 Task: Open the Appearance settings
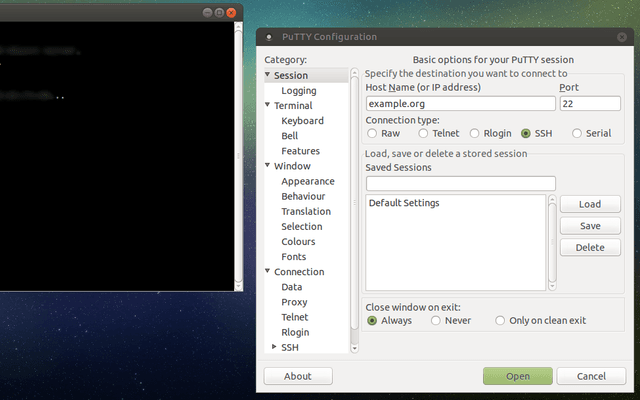click(x=308, y=181)
